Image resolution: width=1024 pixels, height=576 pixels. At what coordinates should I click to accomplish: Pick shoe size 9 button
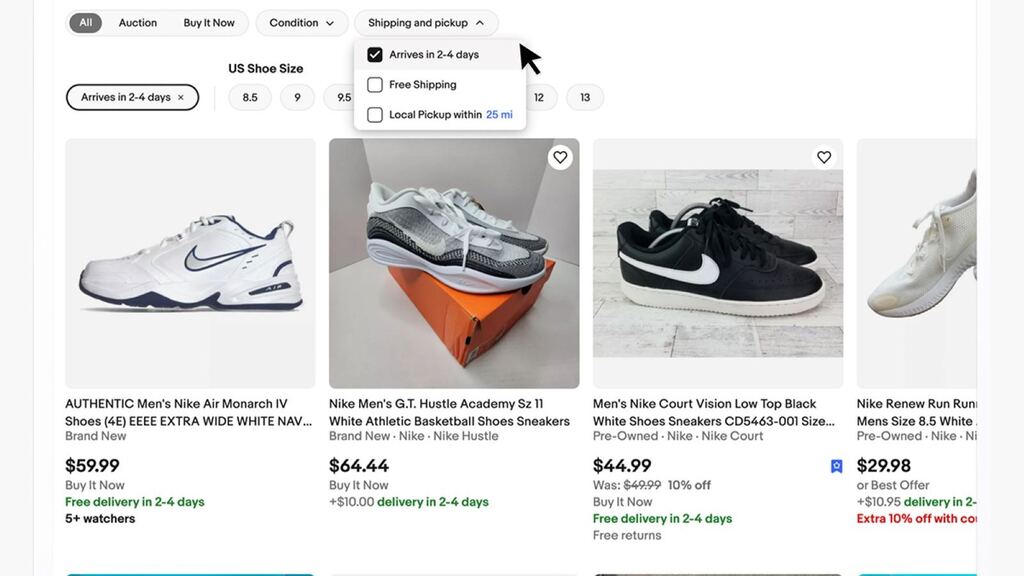pos(297,98)
